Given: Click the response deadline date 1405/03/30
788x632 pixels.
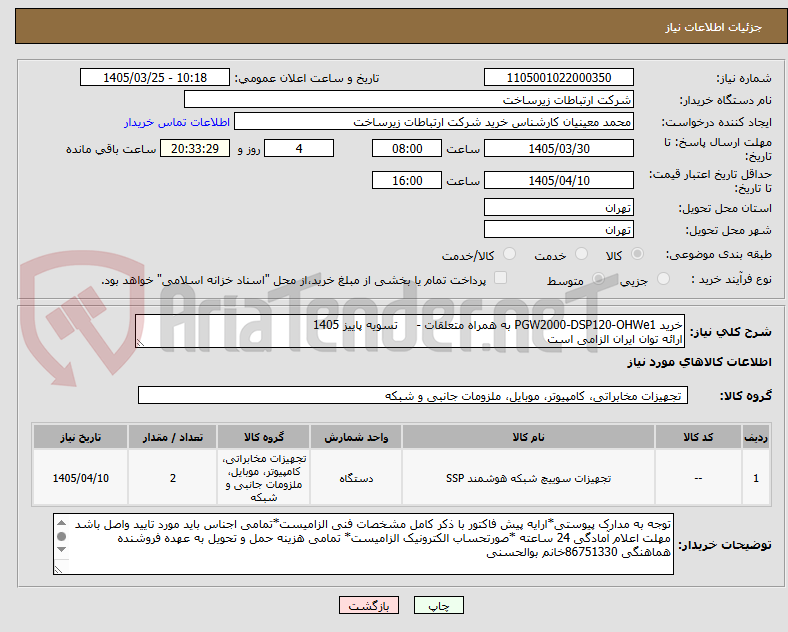Looking at the screenshot, I should 559,149.
